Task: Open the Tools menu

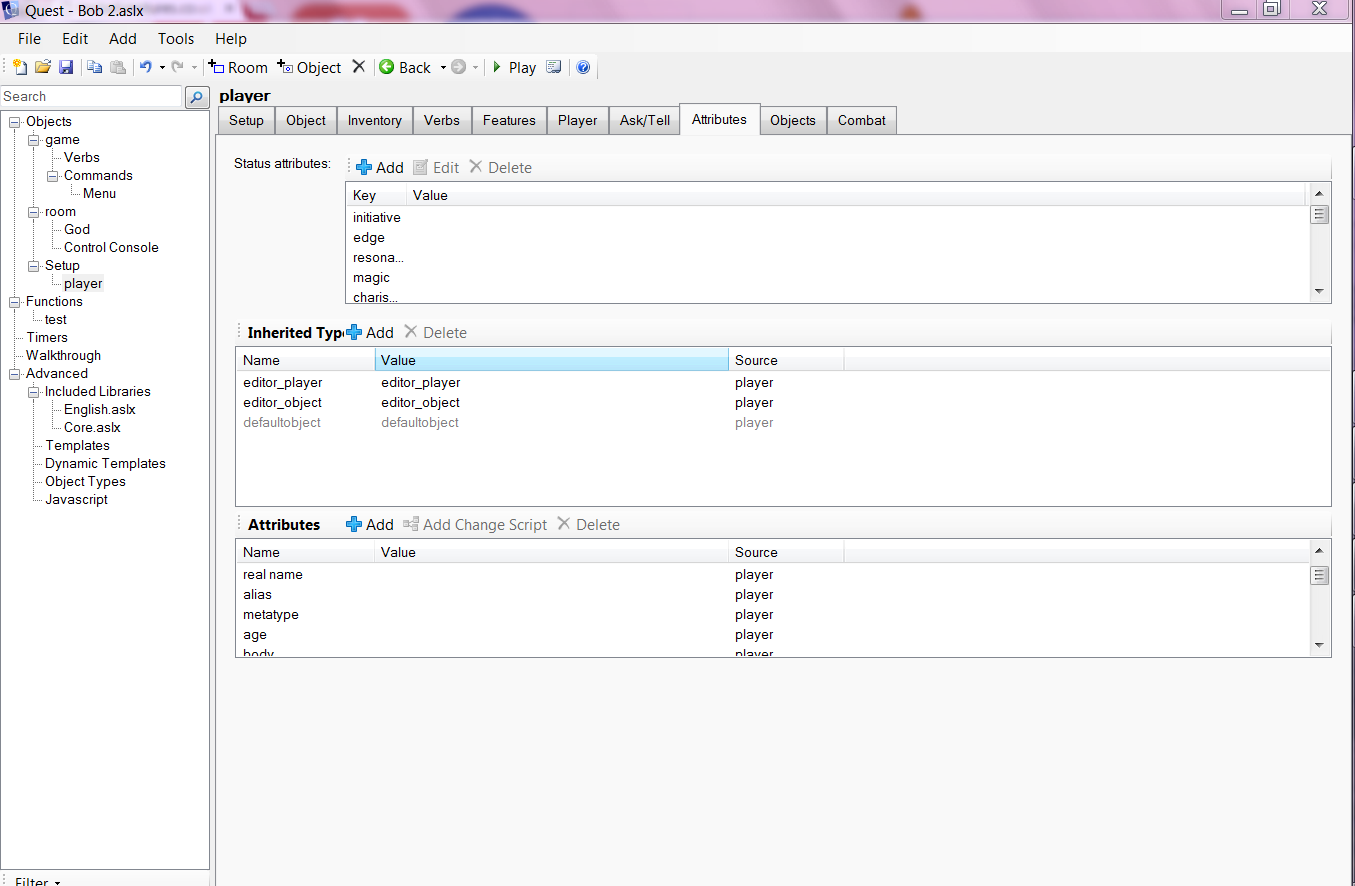Action: pyautogui.click(x=176, y=39)
